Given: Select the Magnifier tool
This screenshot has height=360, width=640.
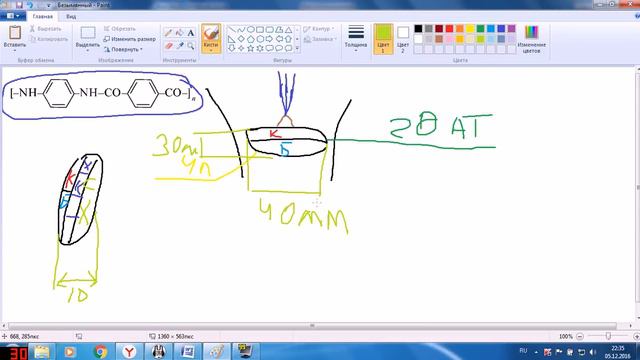Looking at the screenshot, I should [x=191, y=46].
